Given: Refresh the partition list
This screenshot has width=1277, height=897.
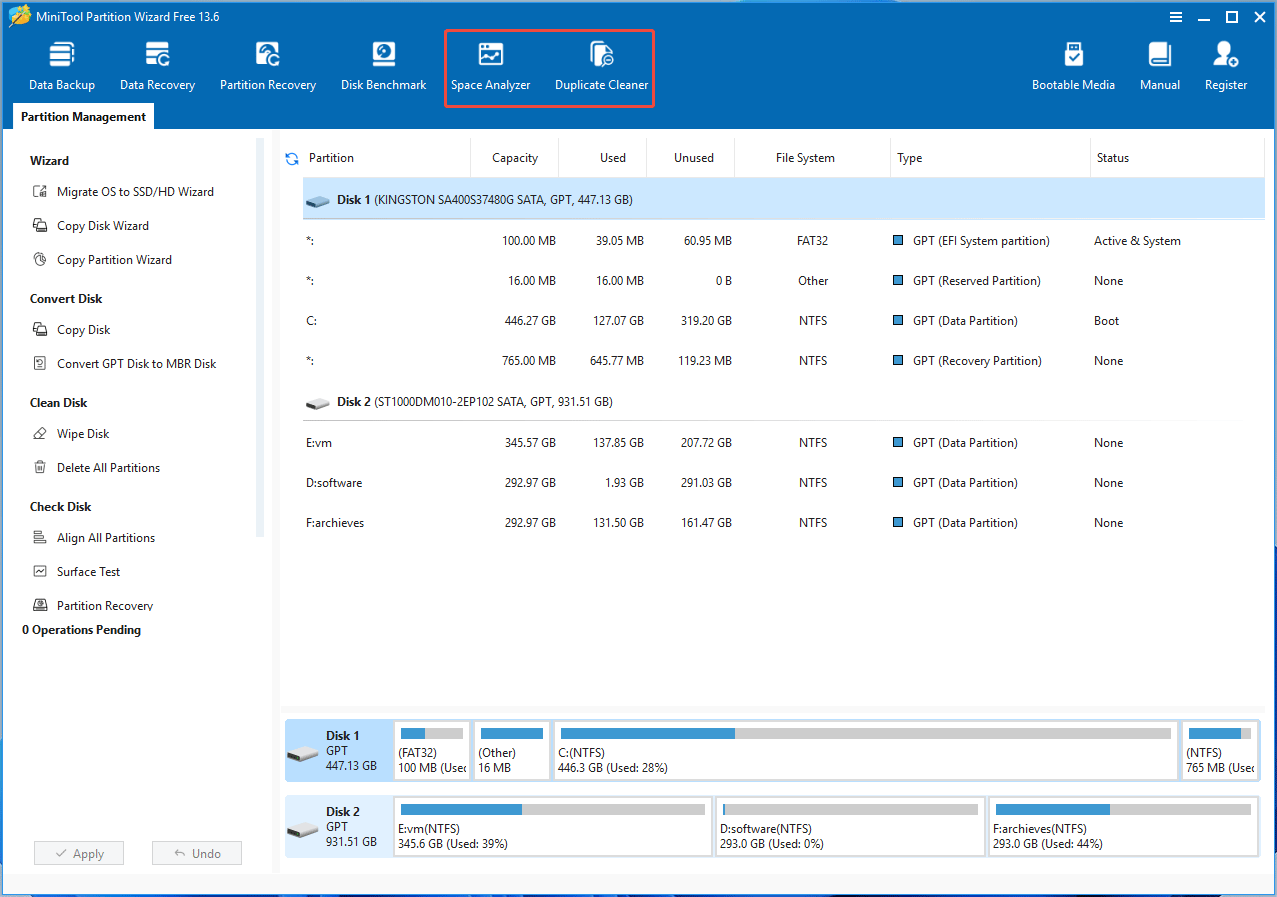Looking at the screenshot, I should (x=291, y=157).
